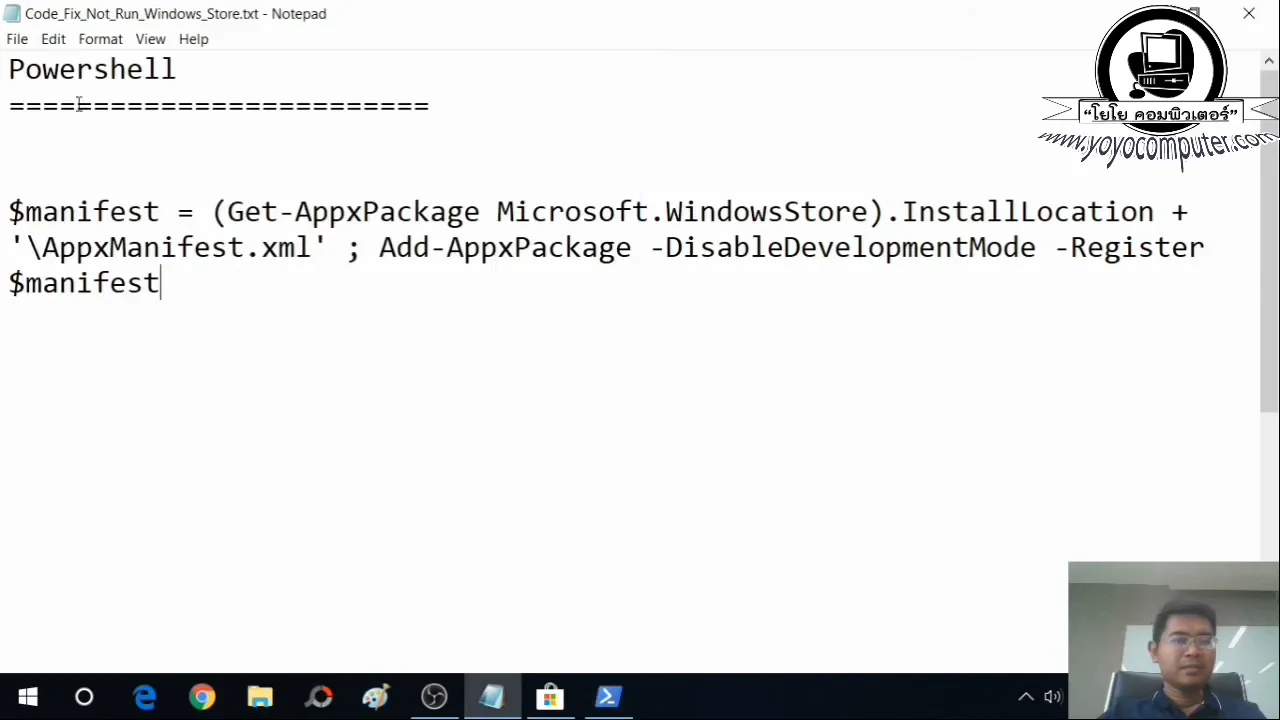Select the Cortana search button
The image size is (1280, 720).
84,696
